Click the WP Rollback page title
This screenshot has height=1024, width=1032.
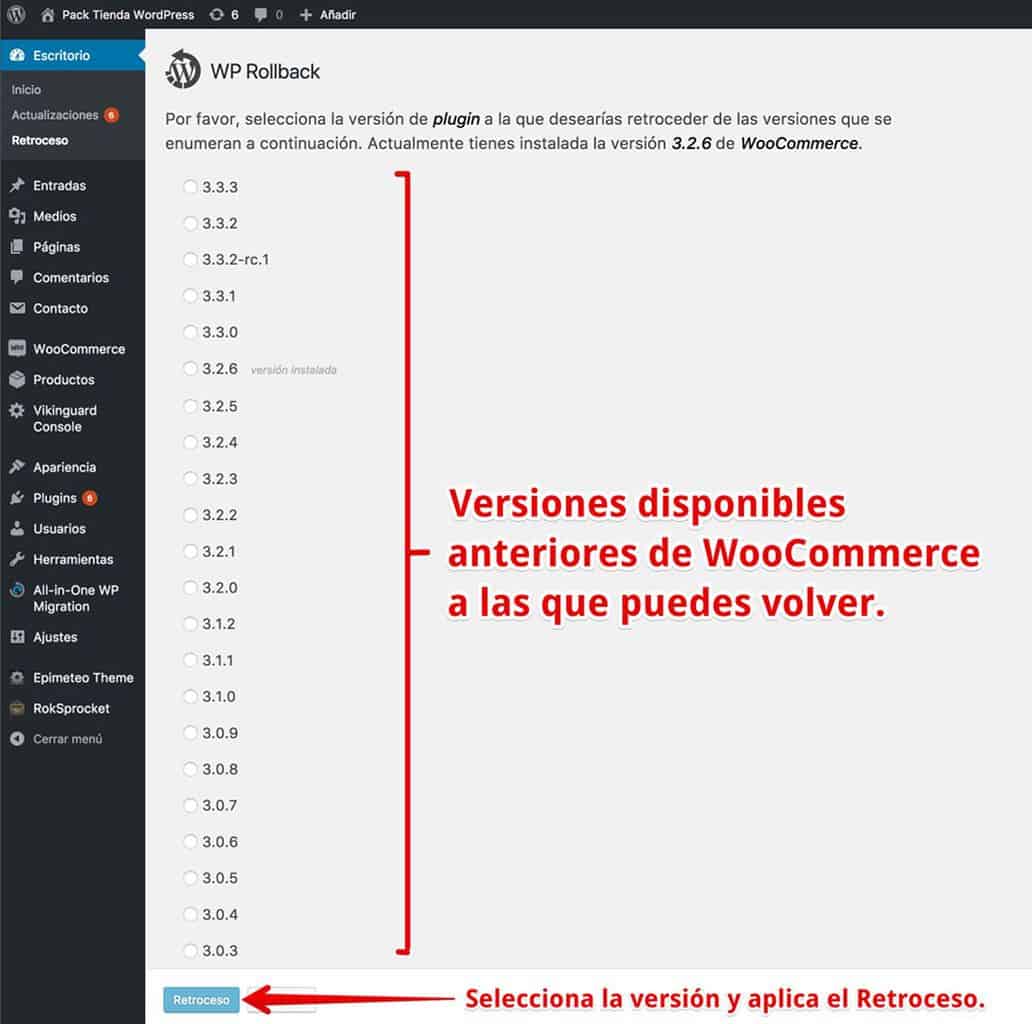point(265,71)
